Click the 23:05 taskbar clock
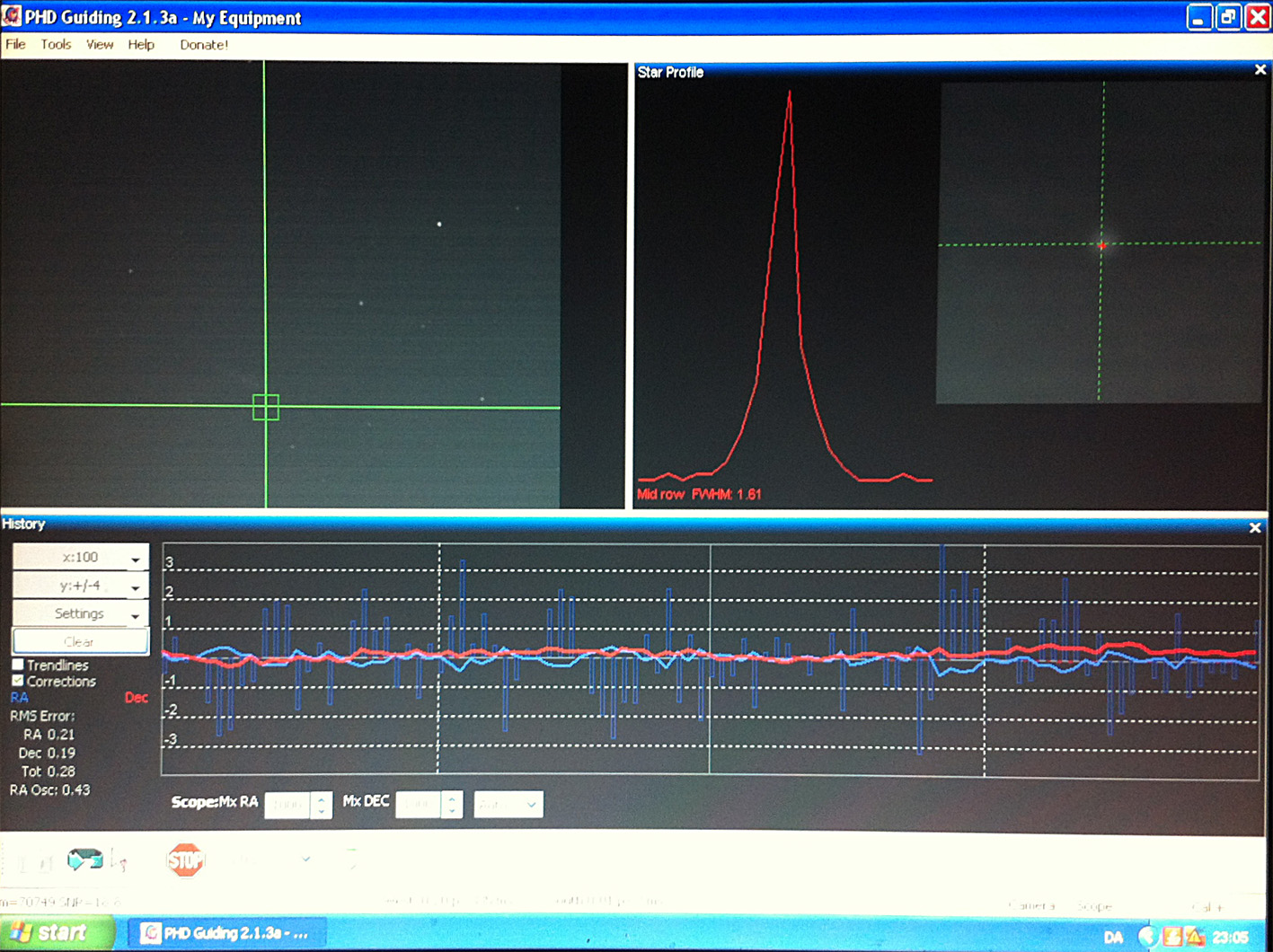 tap(1230, 938)
